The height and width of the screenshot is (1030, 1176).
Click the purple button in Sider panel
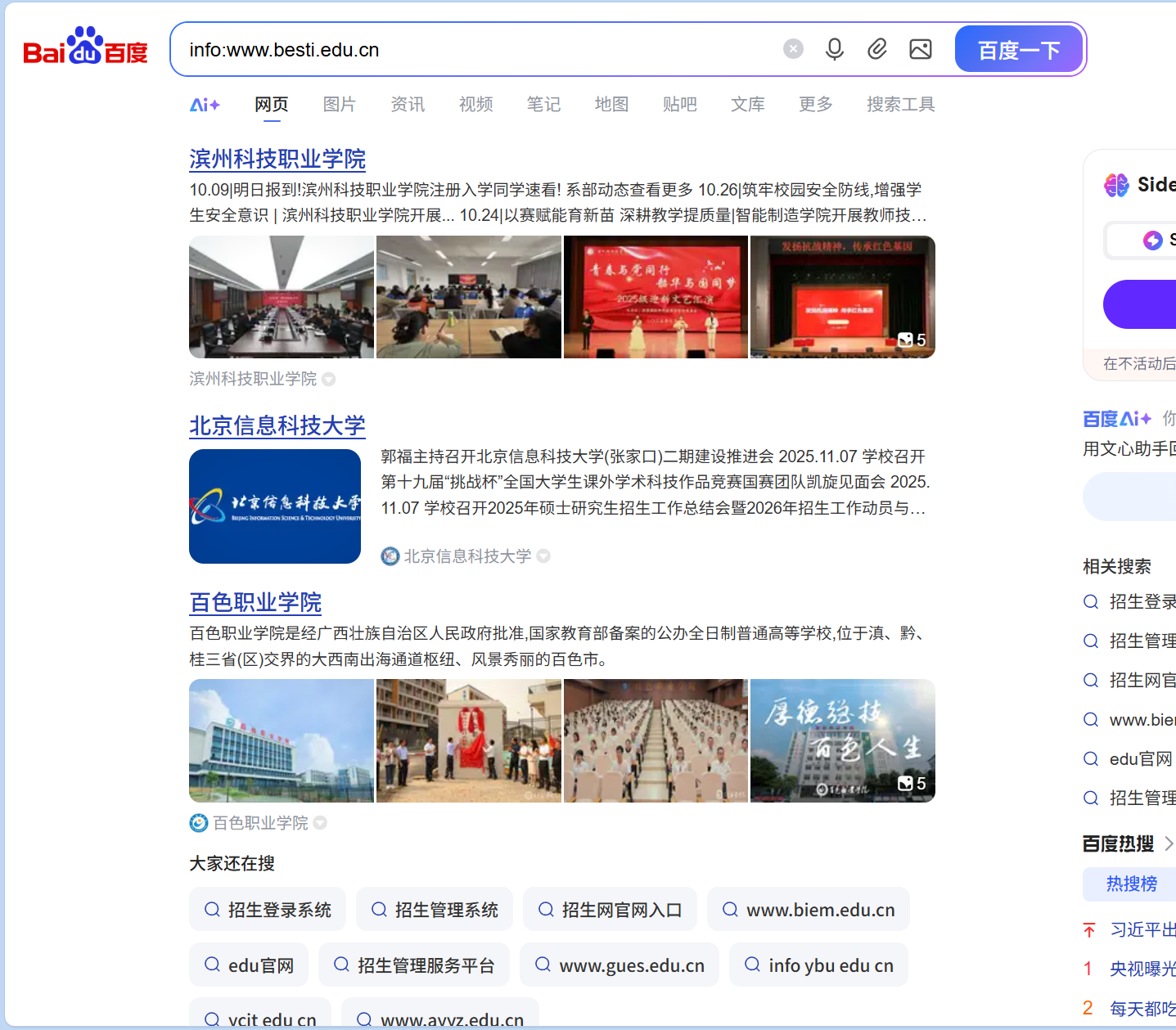1140,304
